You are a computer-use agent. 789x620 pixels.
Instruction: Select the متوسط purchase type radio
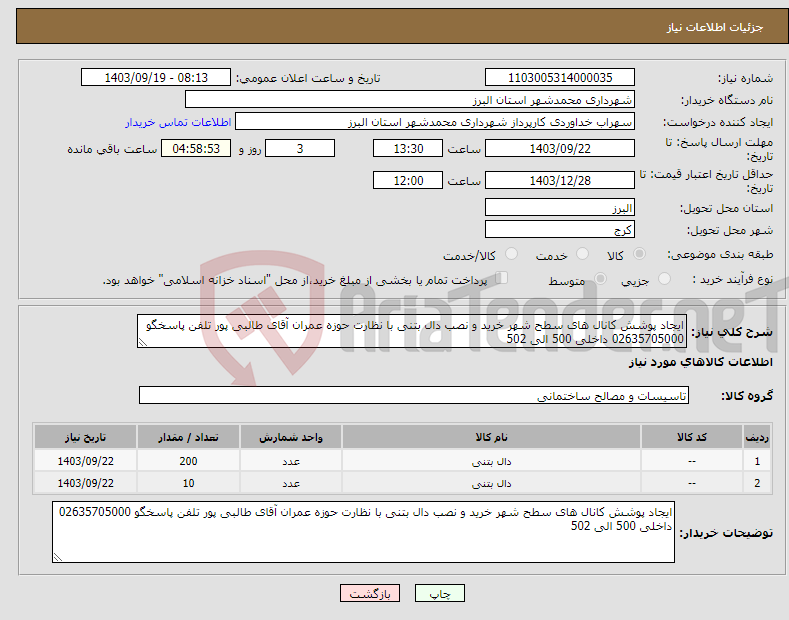pyautogui.click(x=600, y=278)
